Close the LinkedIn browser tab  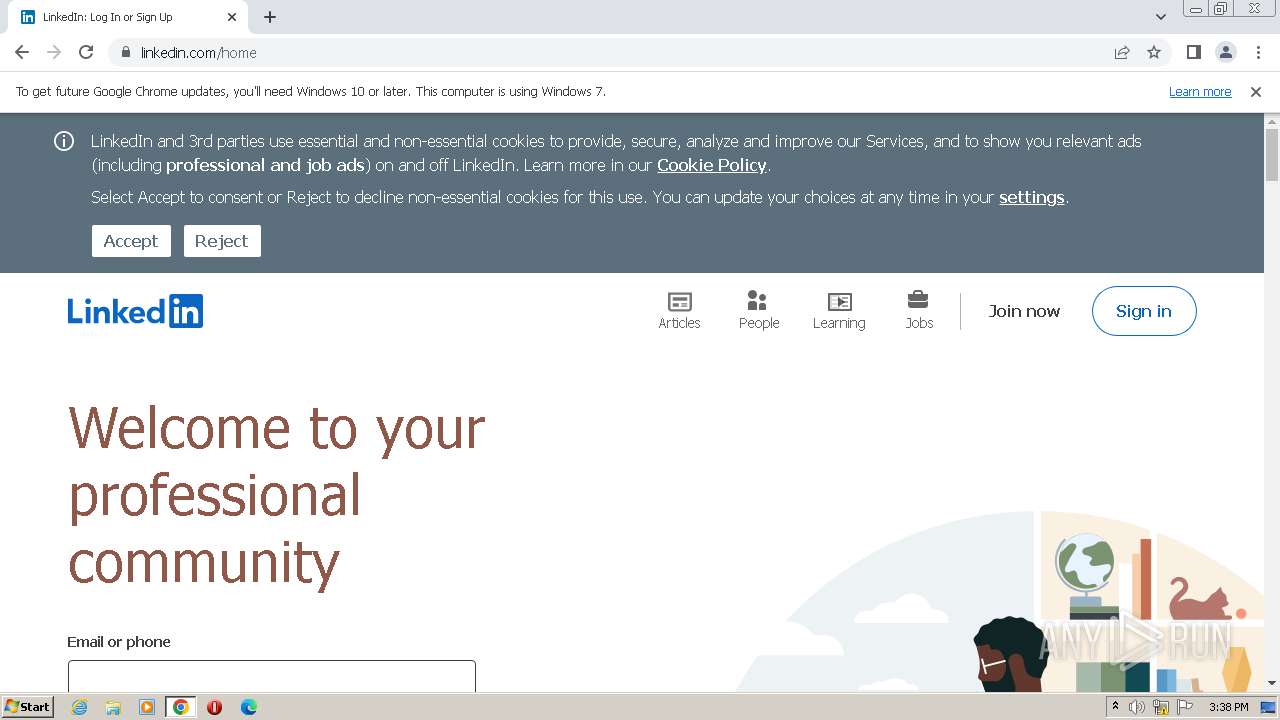tap(232, 17)
